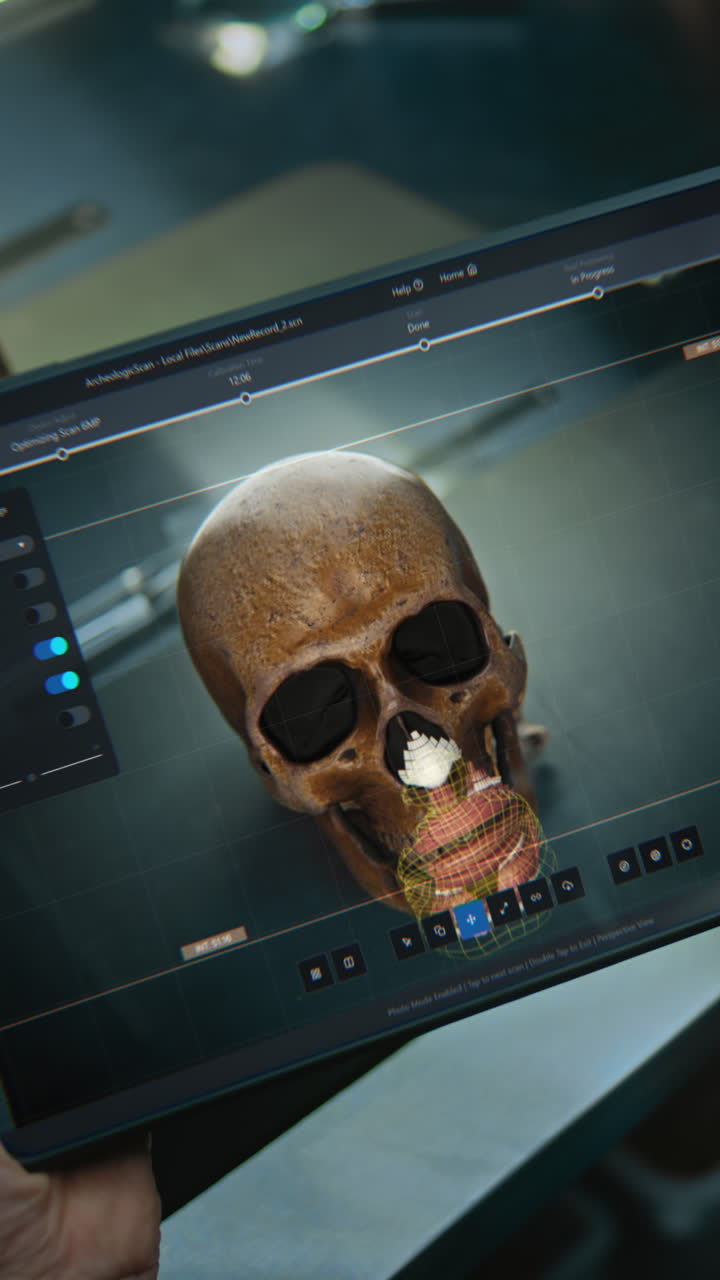
Task: Go to Home in the top bar
Action: [x=458, y=273]
